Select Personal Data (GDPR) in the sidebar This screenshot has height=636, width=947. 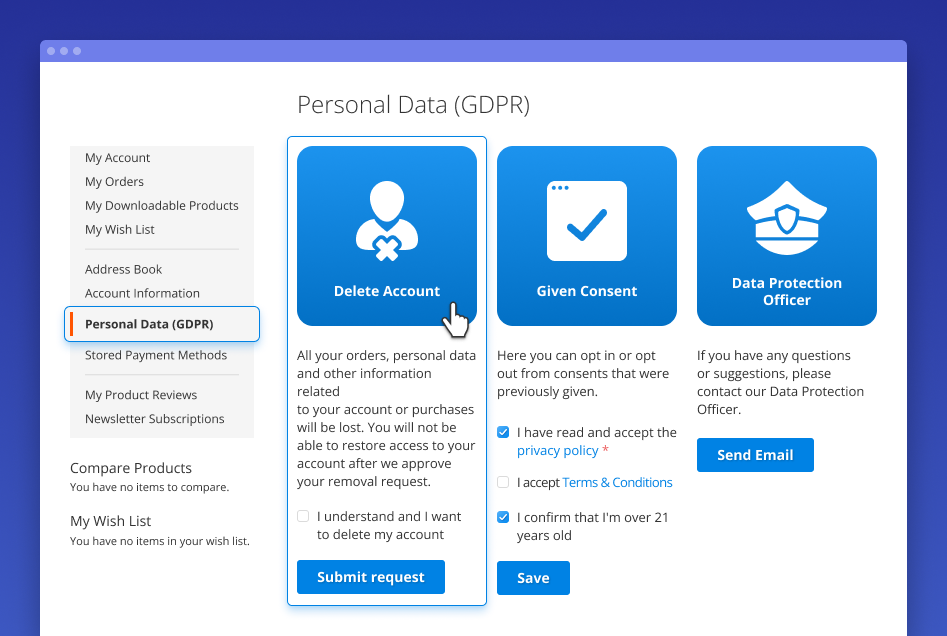[x=152, y=323]
